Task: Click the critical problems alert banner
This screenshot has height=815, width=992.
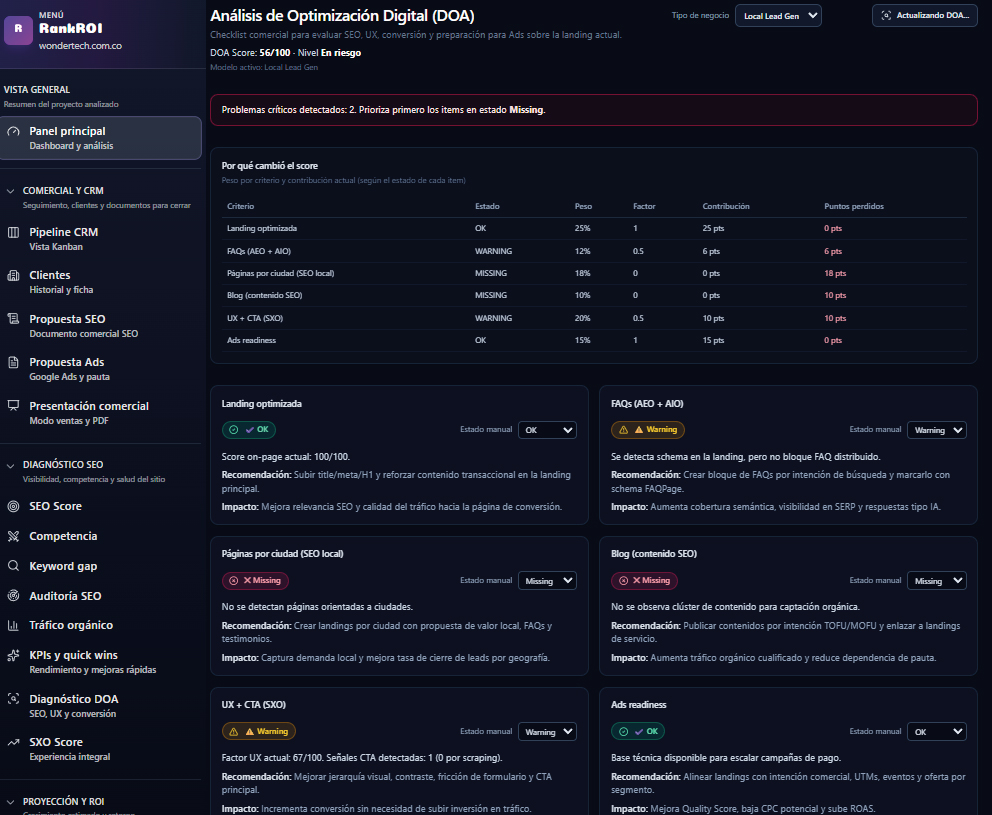Action: click(x=593, y=110)
